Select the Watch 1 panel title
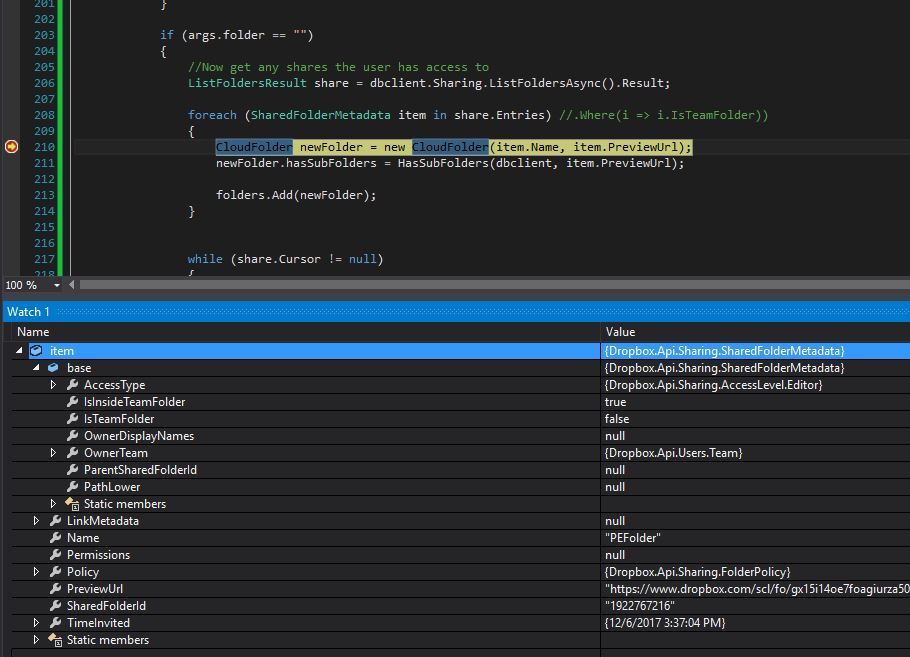 (x=29, y=312)
